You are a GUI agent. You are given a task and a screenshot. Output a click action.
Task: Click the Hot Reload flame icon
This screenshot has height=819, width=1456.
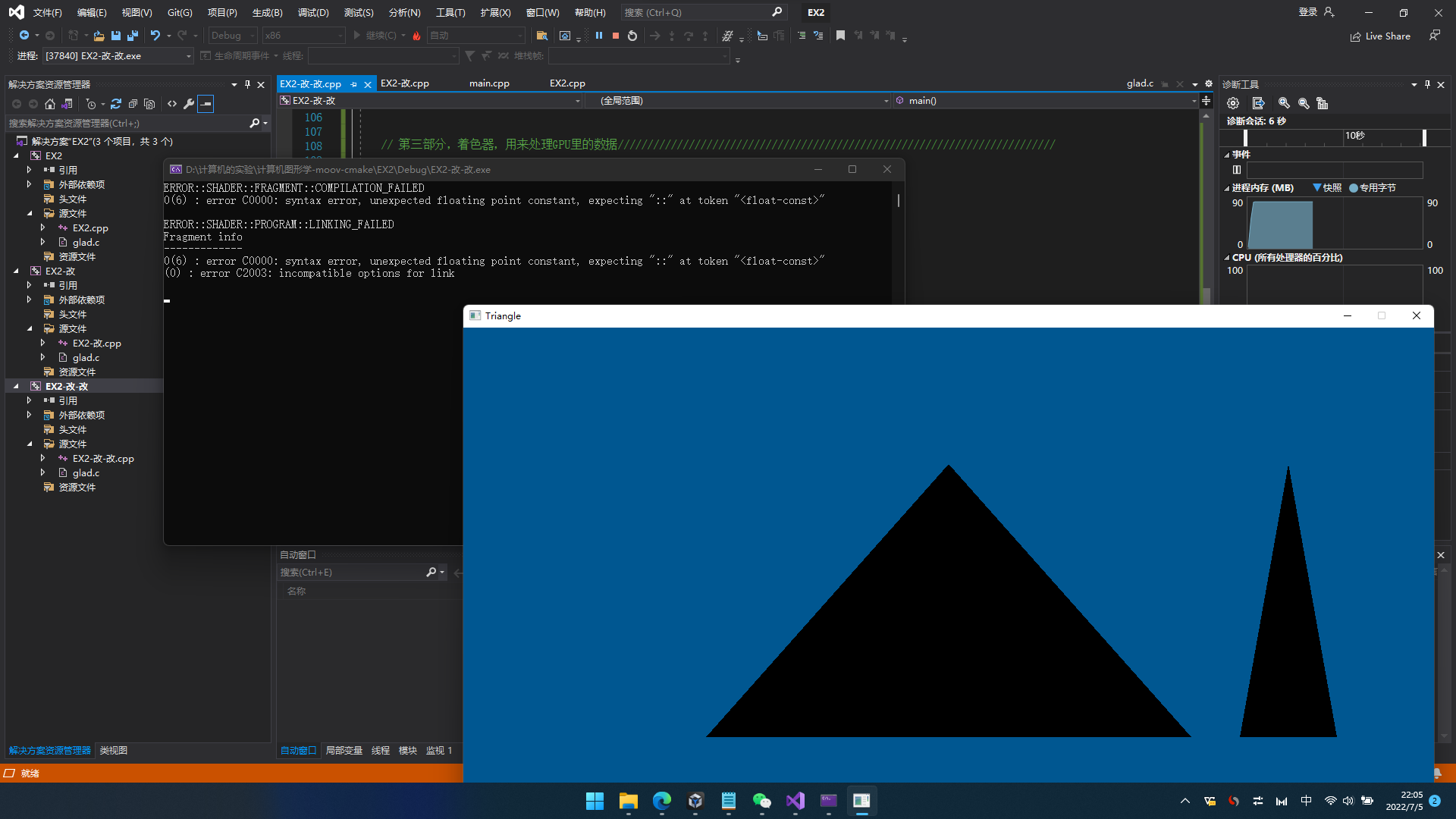tap(416, 36)
